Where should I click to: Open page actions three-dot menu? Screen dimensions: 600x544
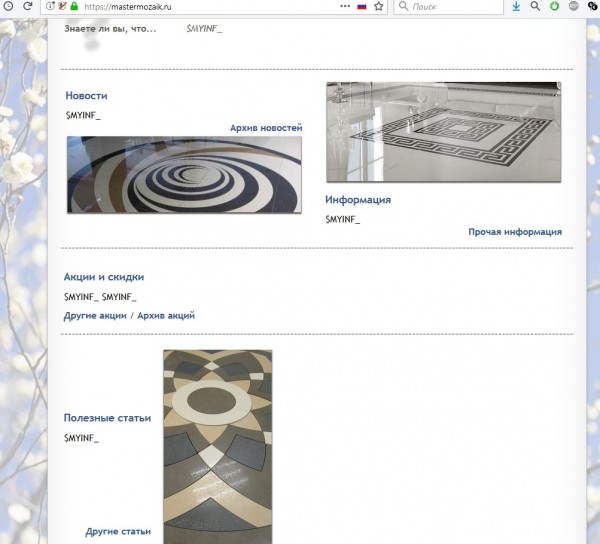pos(345,6)
